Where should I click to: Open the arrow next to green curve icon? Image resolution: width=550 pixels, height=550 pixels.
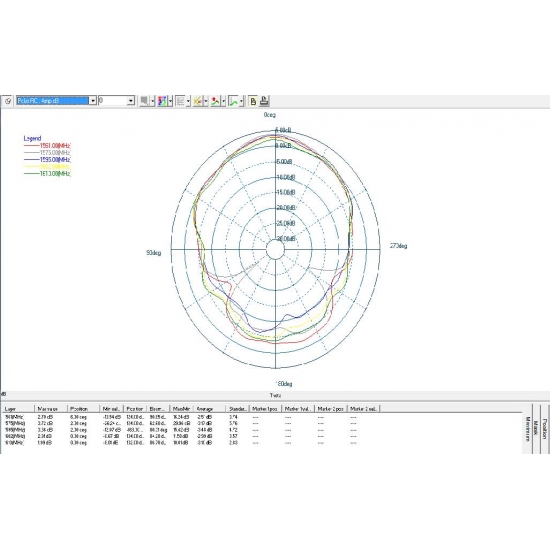241,101
